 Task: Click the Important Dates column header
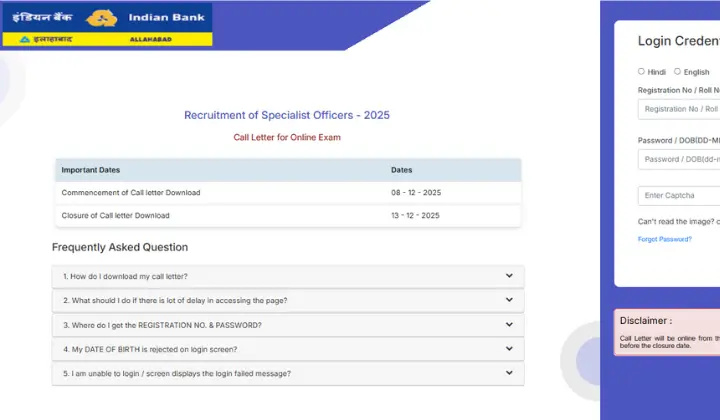91,170
